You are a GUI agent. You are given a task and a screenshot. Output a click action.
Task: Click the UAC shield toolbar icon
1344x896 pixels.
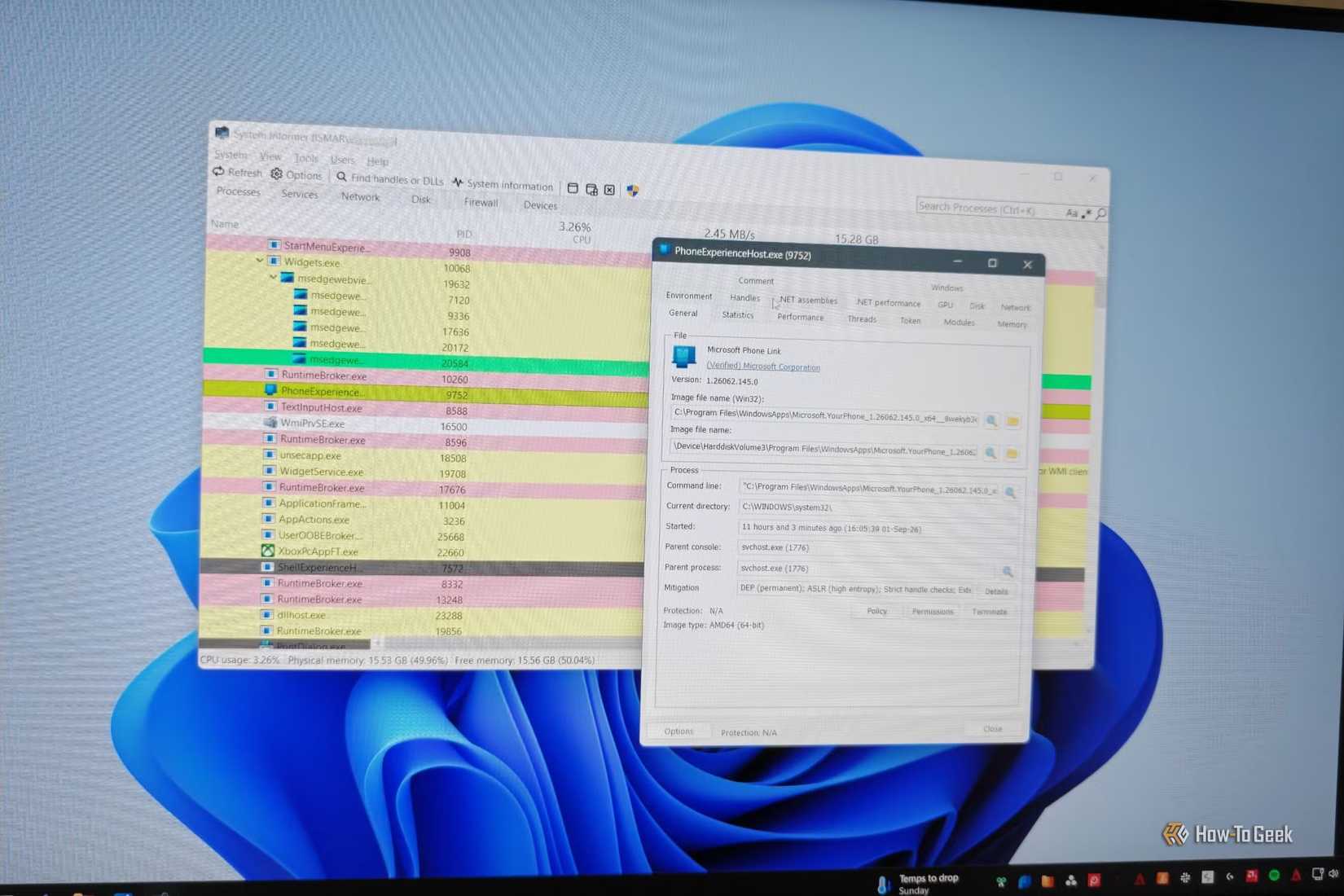pos(633,191)
